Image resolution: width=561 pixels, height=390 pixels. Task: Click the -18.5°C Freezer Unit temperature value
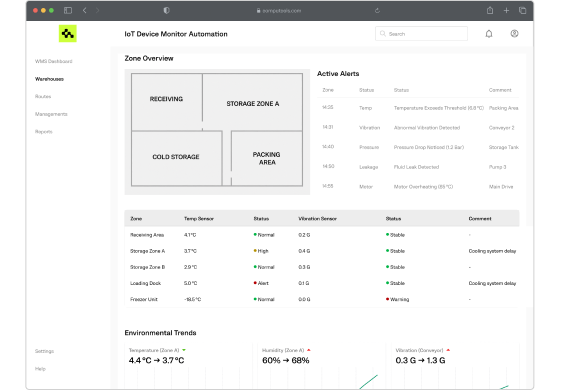click(192, 299)
